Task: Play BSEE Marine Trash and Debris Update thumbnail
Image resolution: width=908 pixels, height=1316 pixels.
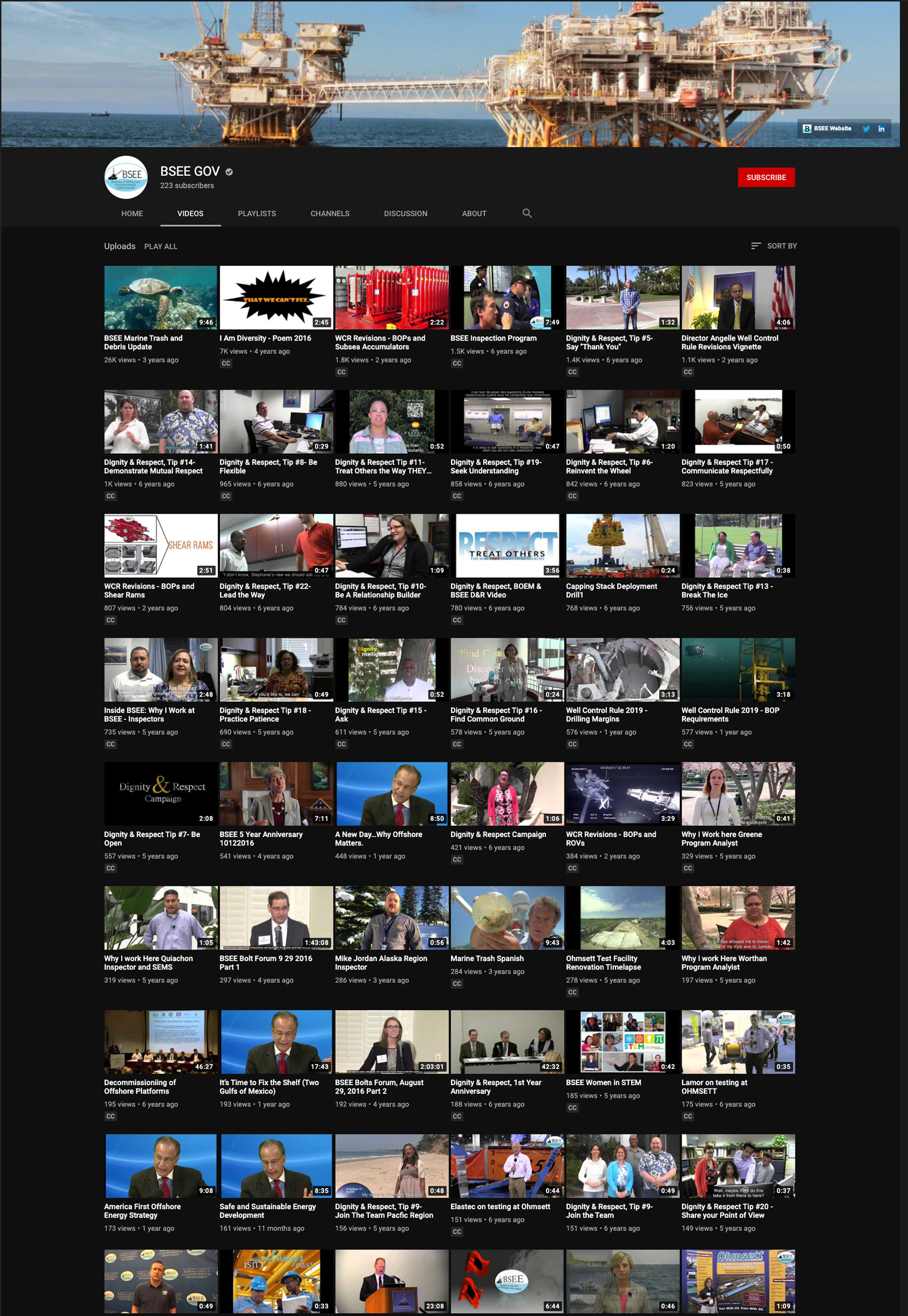Action: (161, 298)
